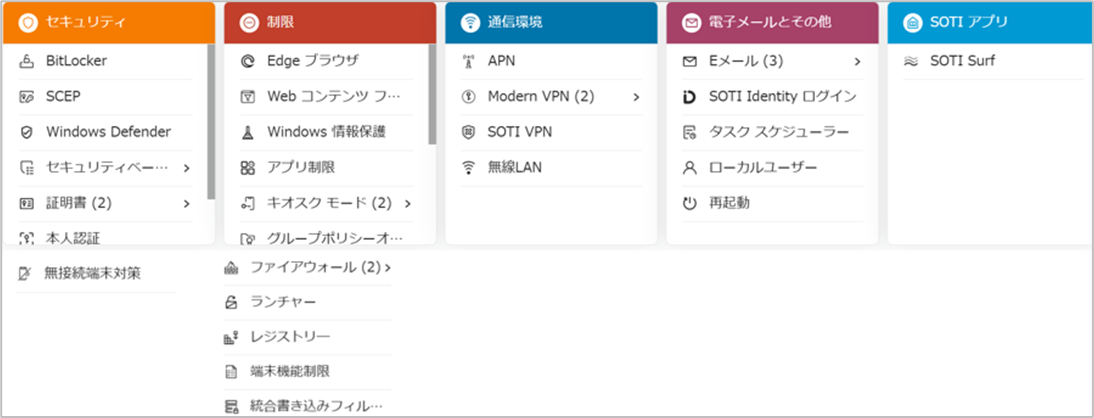The image size is (1094, 418).
Task: Click the SCEP certificate icon
Action: click(27, 97)
